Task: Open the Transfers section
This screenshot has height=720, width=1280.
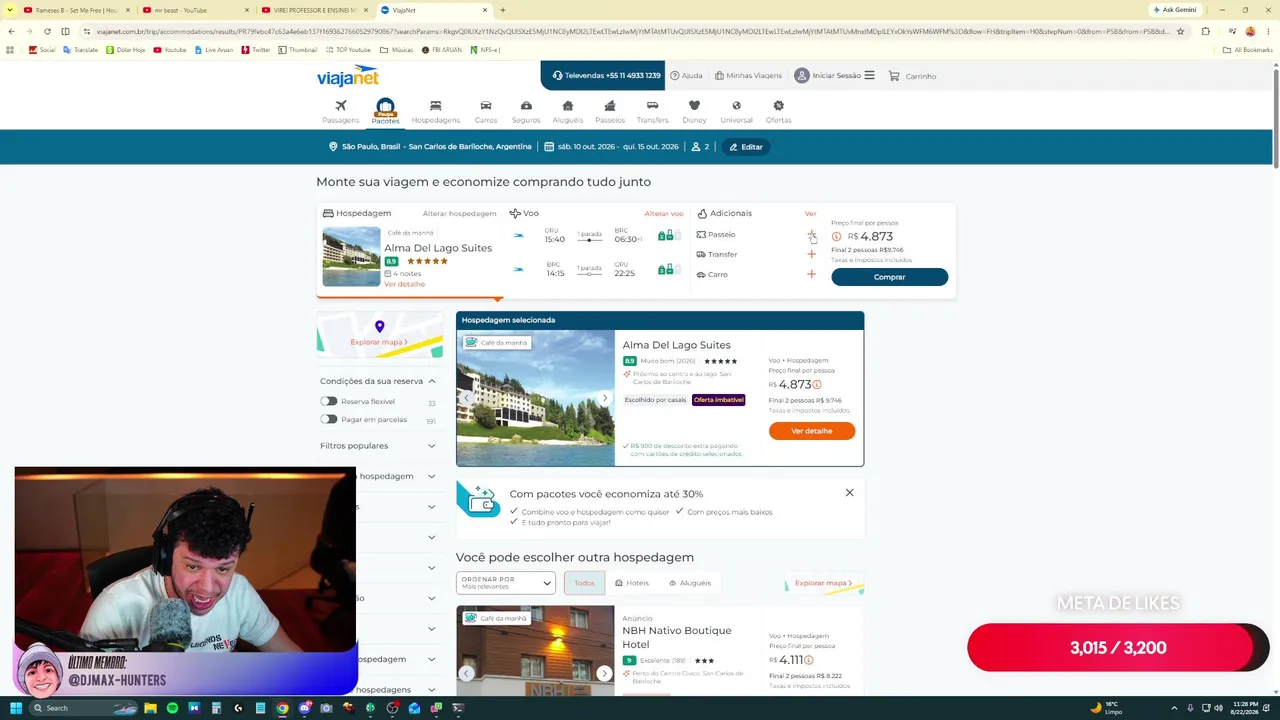Action: pos(652,111)
